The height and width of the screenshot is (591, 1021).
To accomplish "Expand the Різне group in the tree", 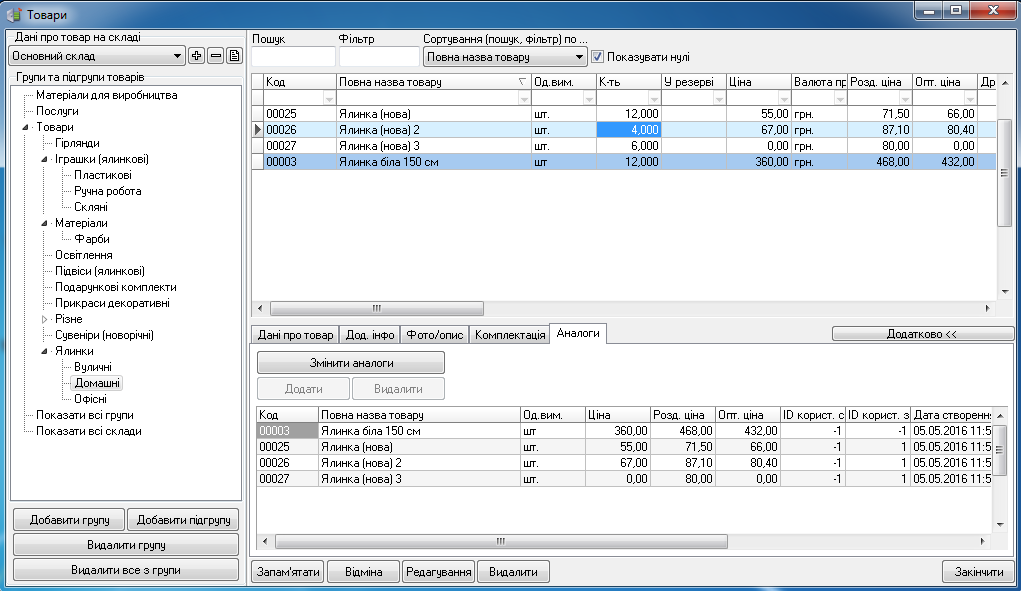I will [x=45, y=319].
